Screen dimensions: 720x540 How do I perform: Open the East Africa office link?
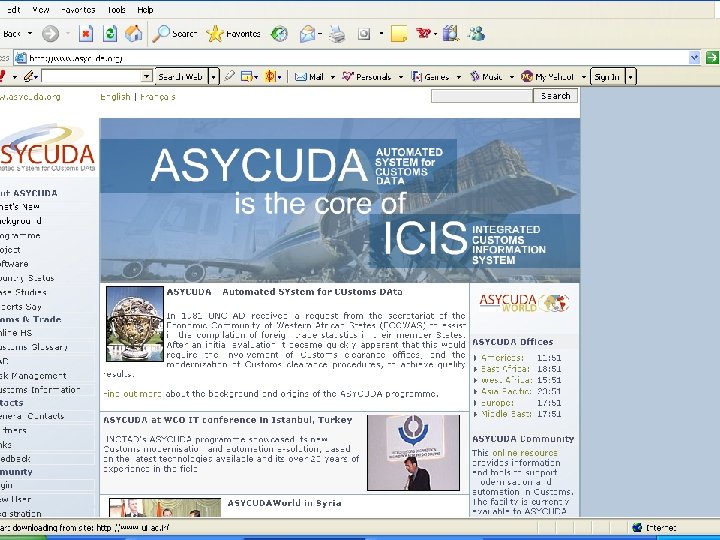coord(505,369)
